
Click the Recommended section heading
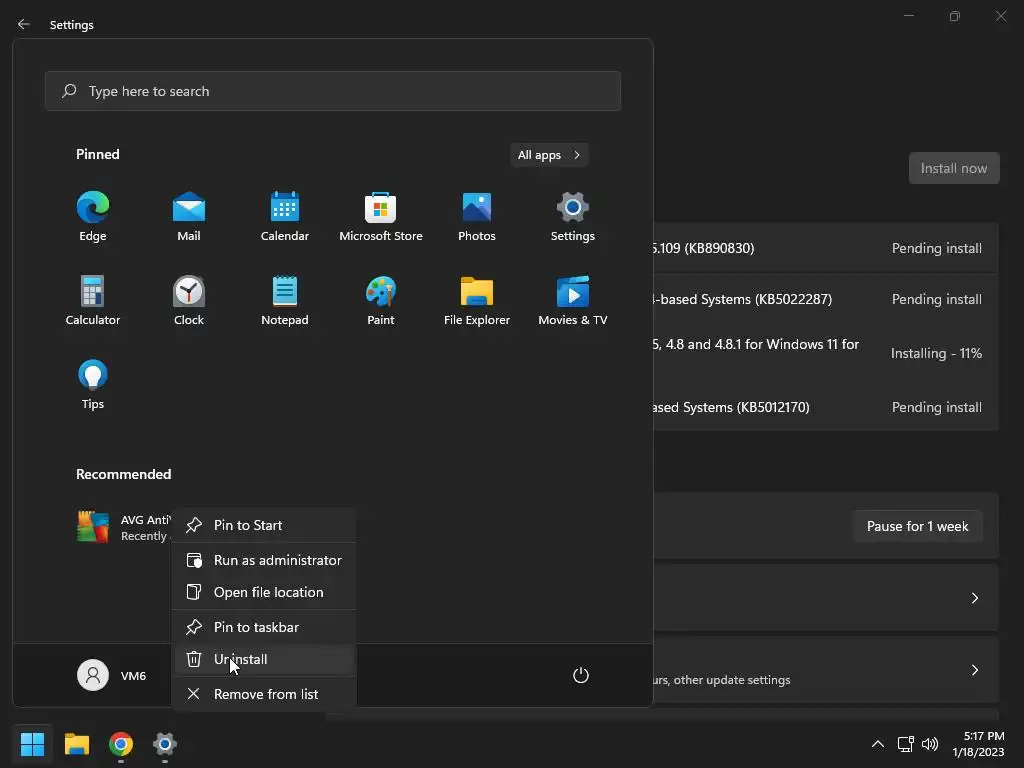[x=123, y=474]
